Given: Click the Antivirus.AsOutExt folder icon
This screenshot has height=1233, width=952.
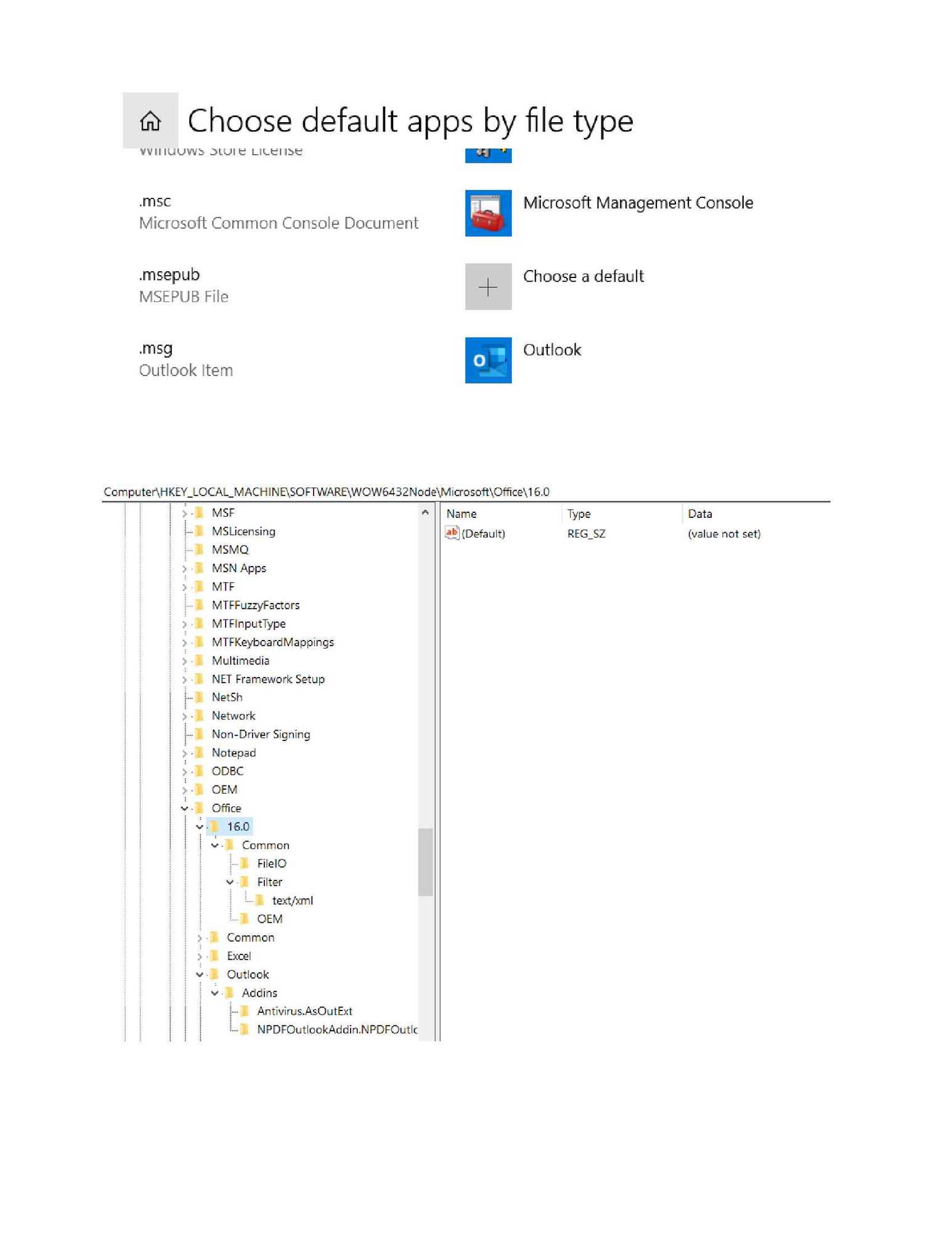Looking at the screenshot, I should coord(245,1011).
